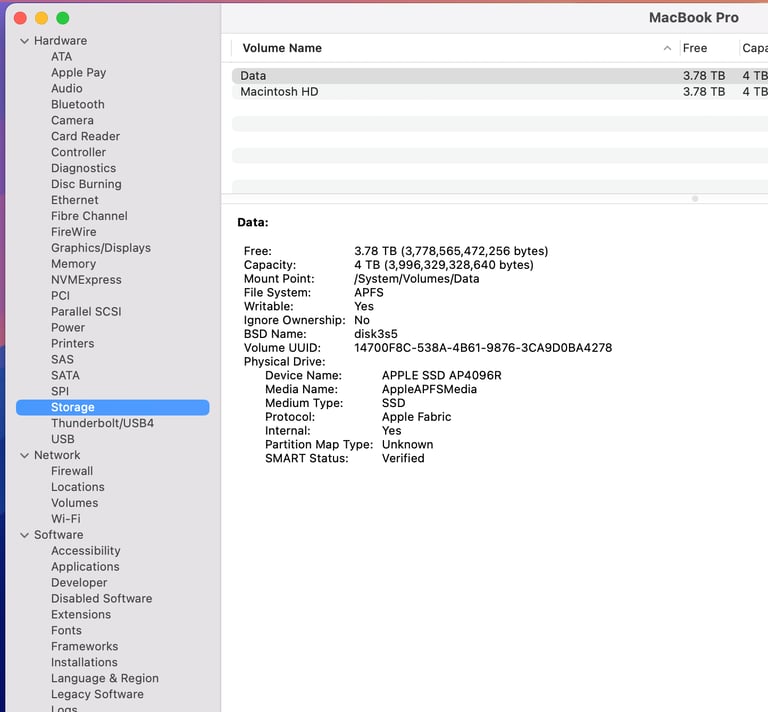Click the APPLE SSD AP4096R device name

[x=441, y=376]
